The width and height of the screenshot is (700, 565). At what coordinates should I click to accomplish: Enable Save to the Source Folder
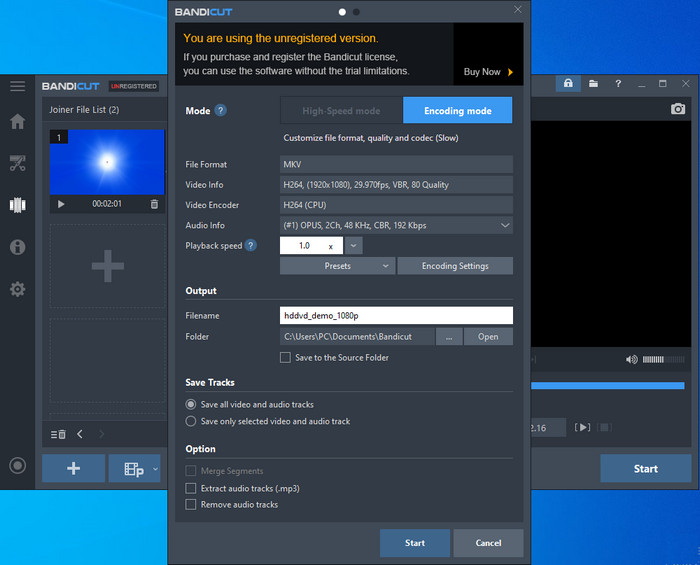tap(286, 357)
